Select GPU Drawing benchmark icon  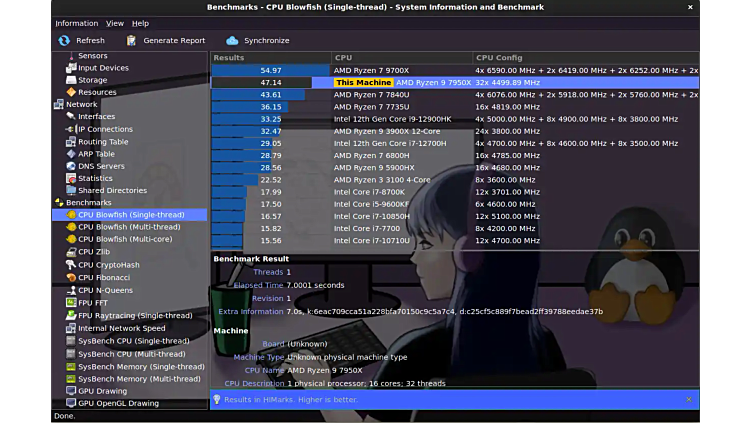(x=71, y=391)
